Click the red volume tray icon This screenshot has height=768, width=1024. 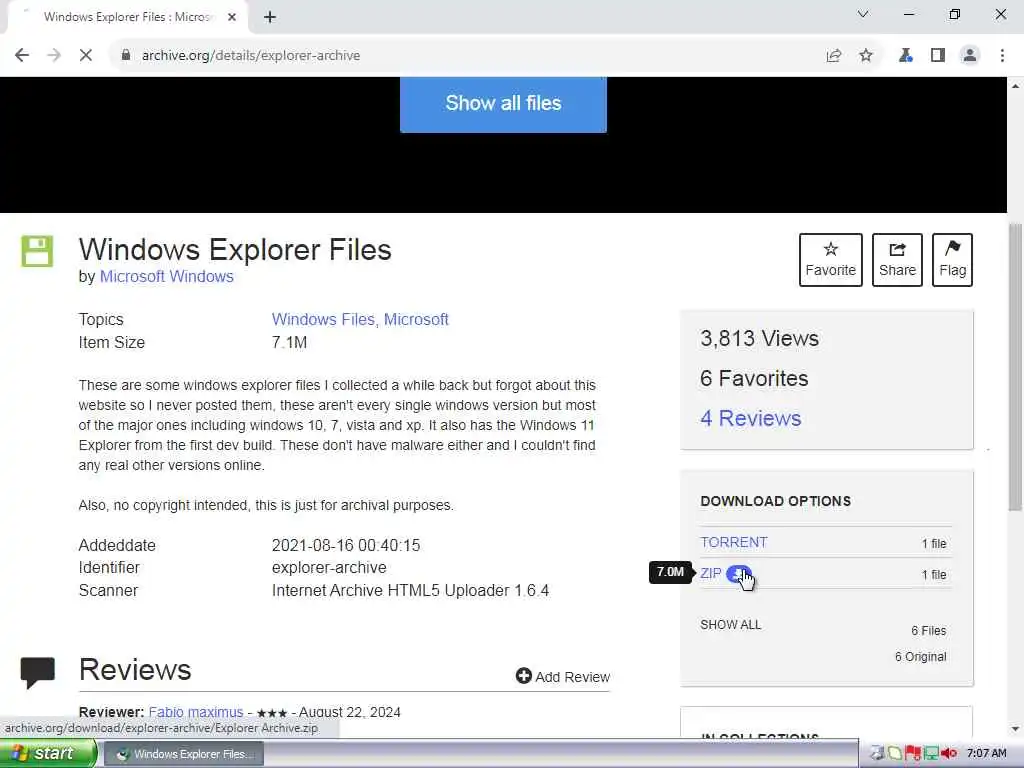coord(950,754)
